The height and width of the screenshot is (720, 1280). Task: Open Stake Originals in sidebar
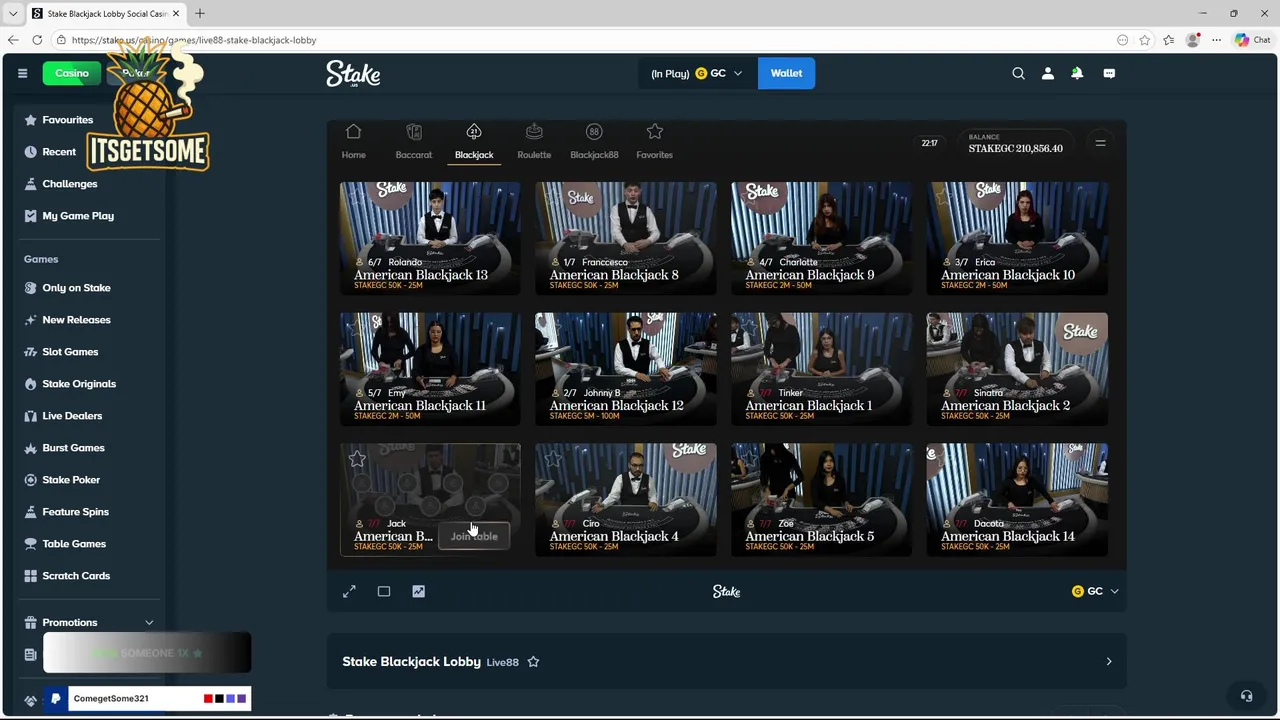pos(79,384)
